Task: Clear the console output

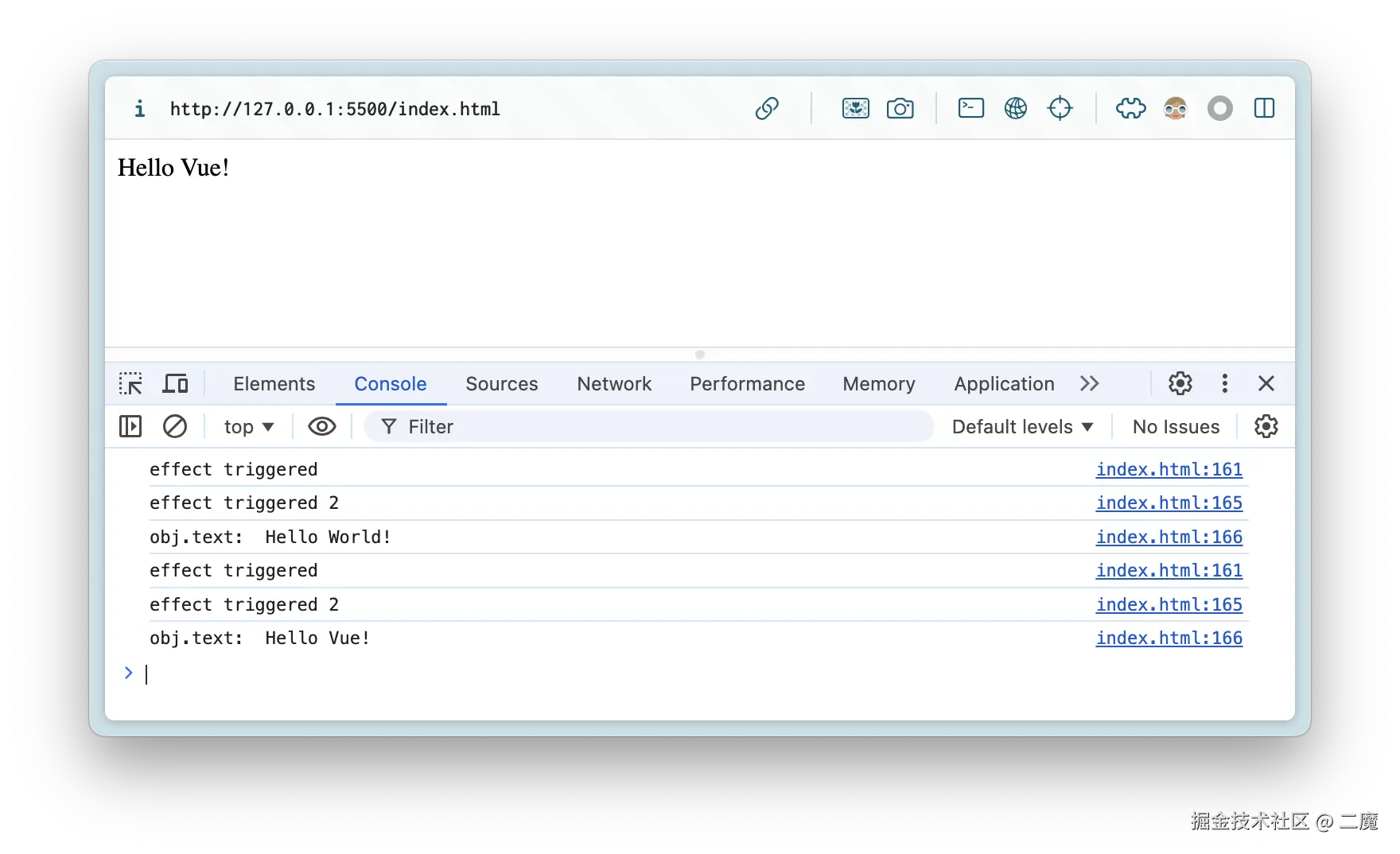Action: [175, 427]
